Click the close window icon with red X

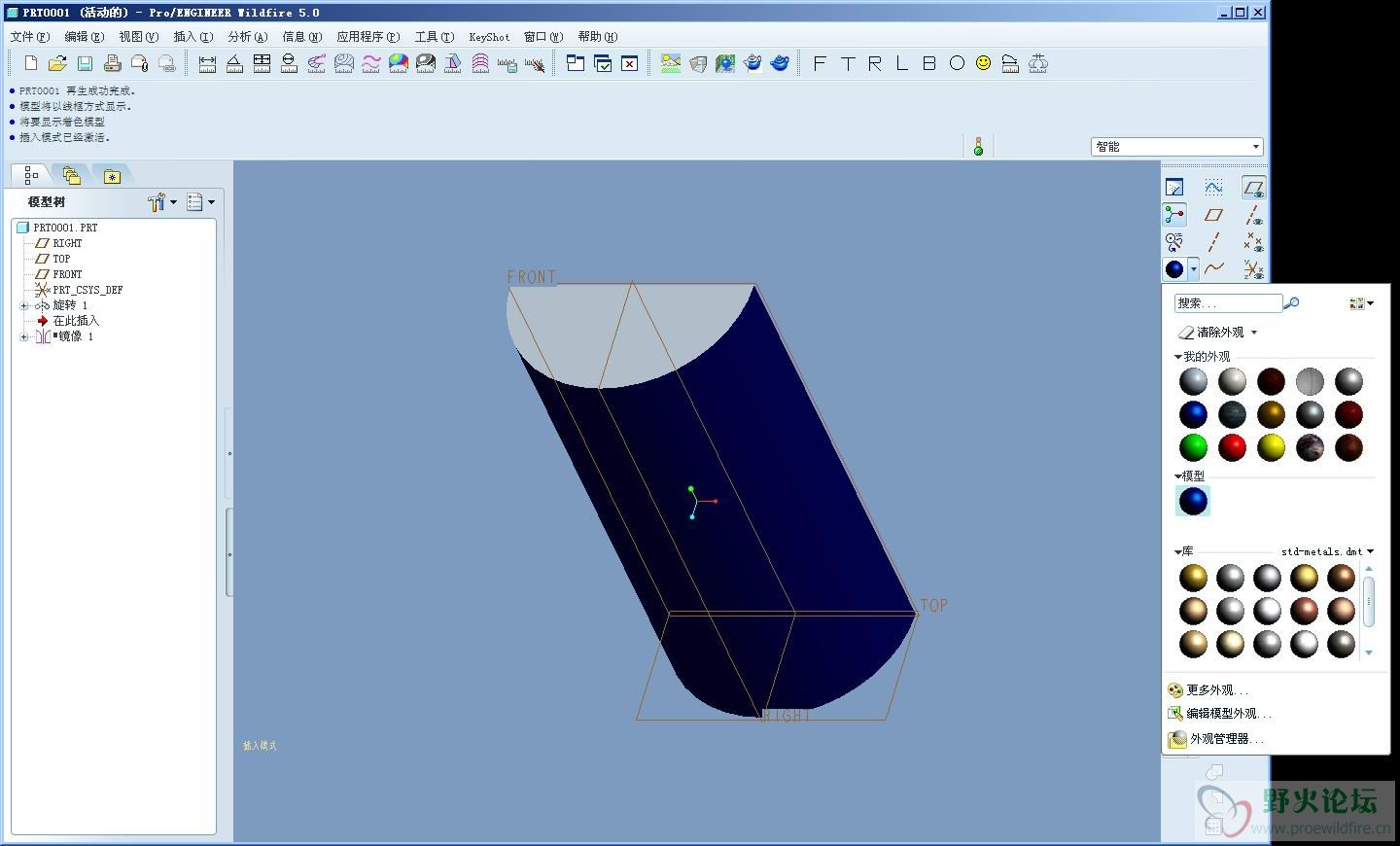click(630, 63)
